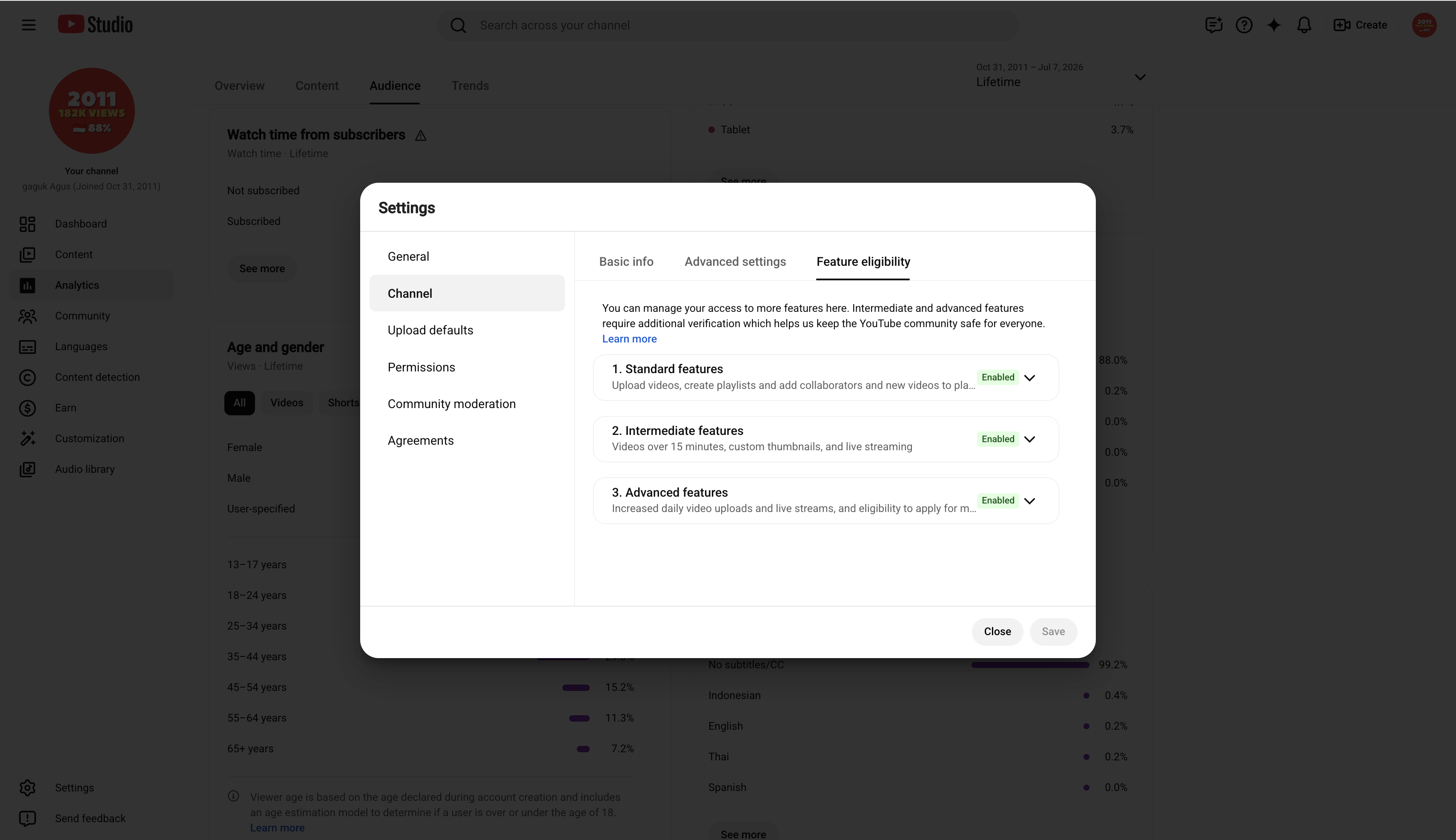Click the No subtitles/CC percentage bar
Viewport: 1456px width, 840px height.
[1030, 665]
